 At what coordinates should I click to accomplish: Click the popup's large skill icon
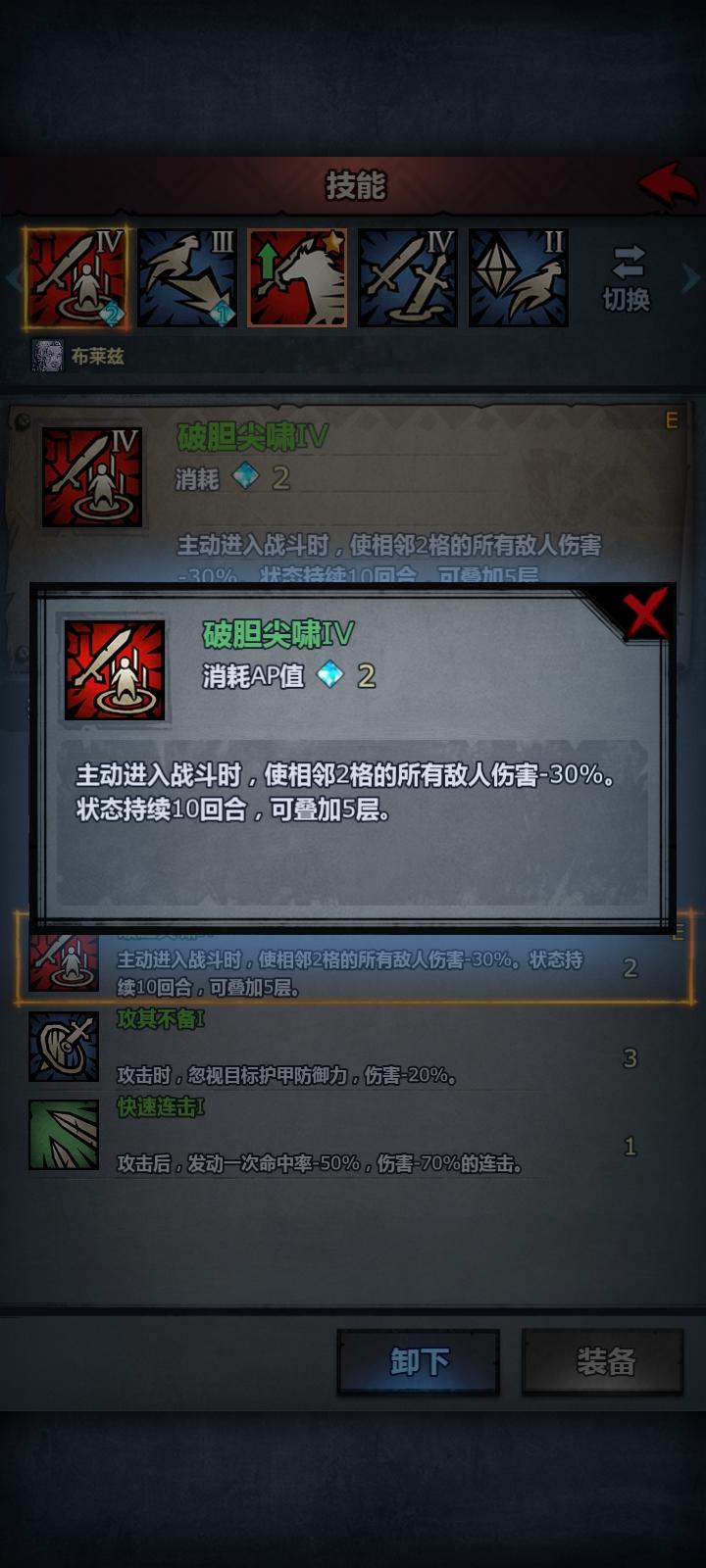click(115, 670)
